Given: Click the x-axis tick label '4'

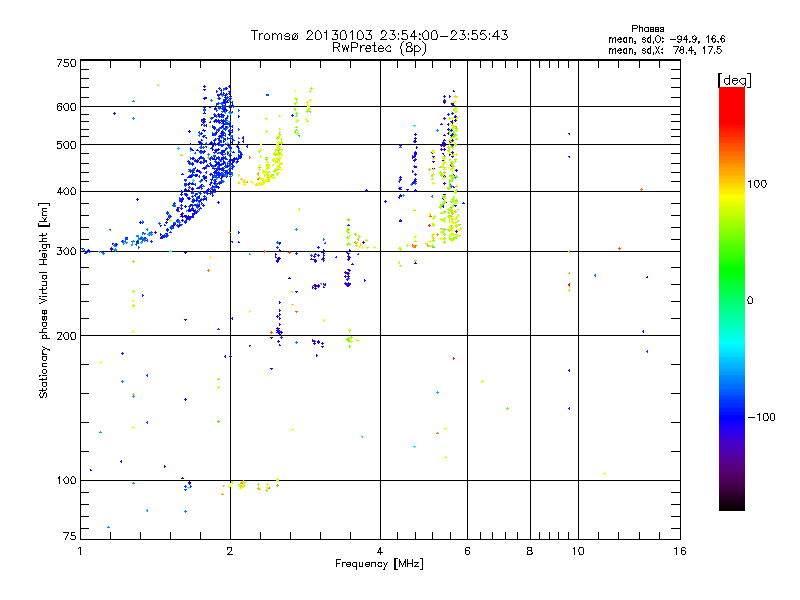Looking at the screenshot, I should coord(380,551).
